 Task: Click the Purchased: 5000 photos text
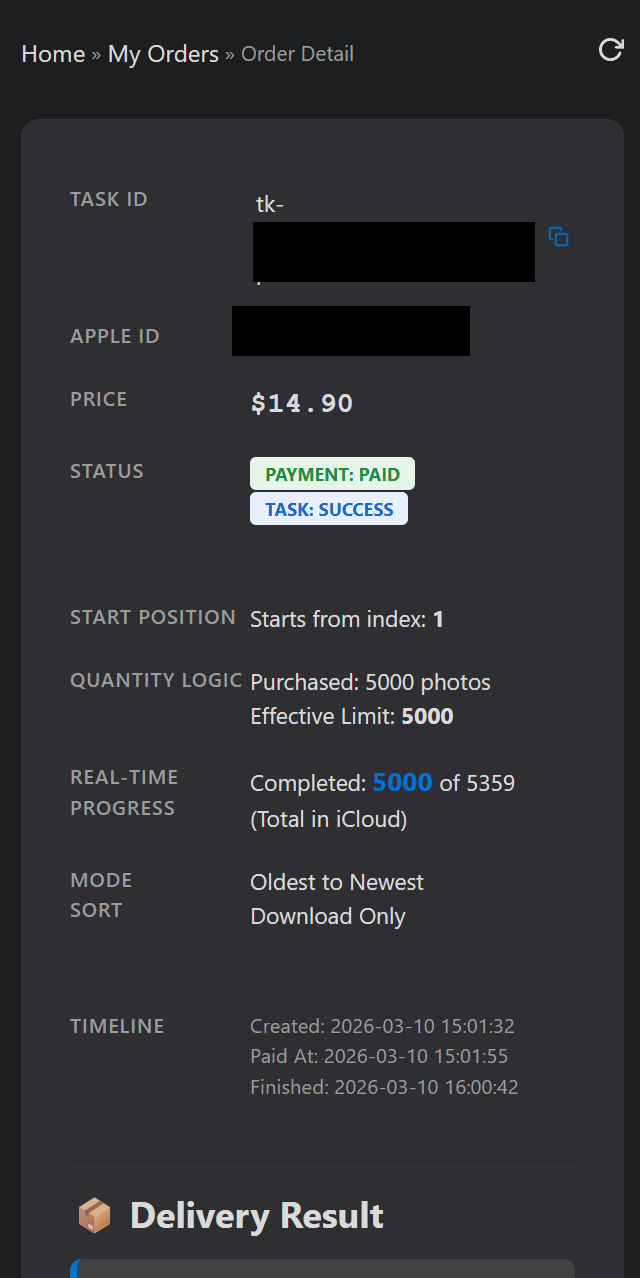pyautogui.click(x=370, y=682)
